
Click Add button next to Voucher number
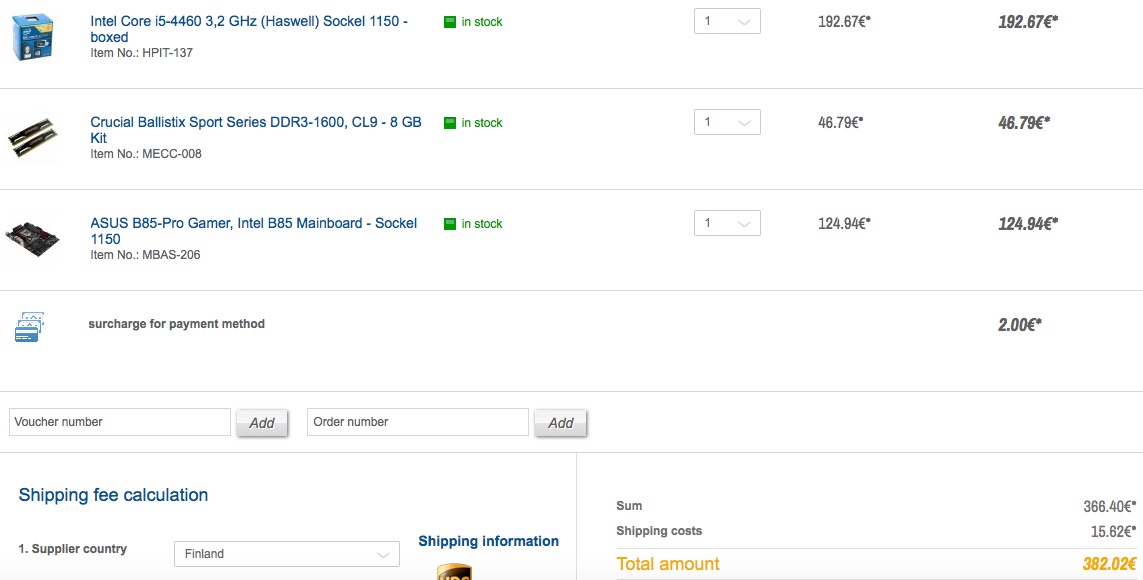pos(262,423)
